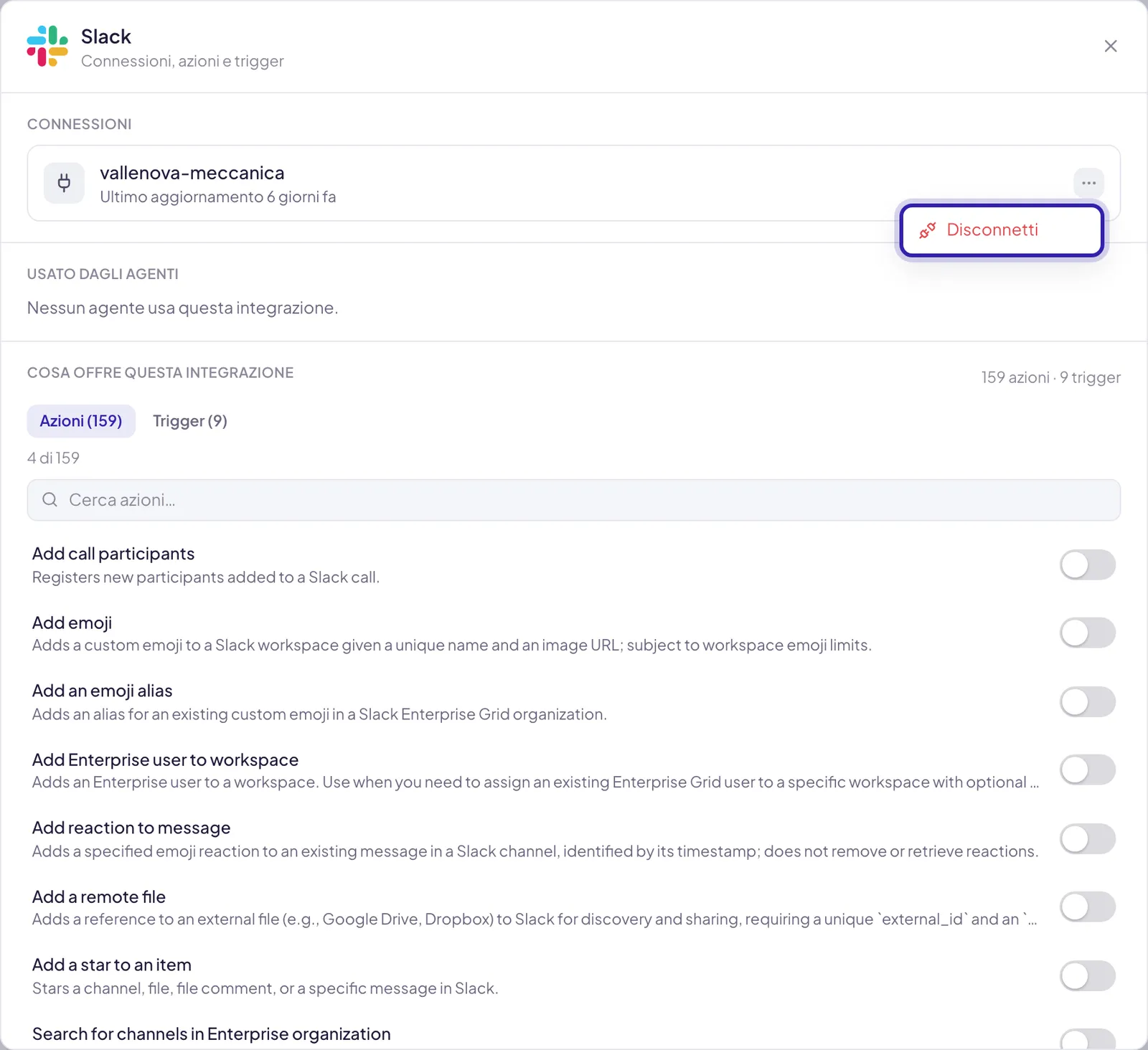Screen dimensions: 1148x1050
Task: Click the vallenova-meccanica connection name
Action: [192, 173]
